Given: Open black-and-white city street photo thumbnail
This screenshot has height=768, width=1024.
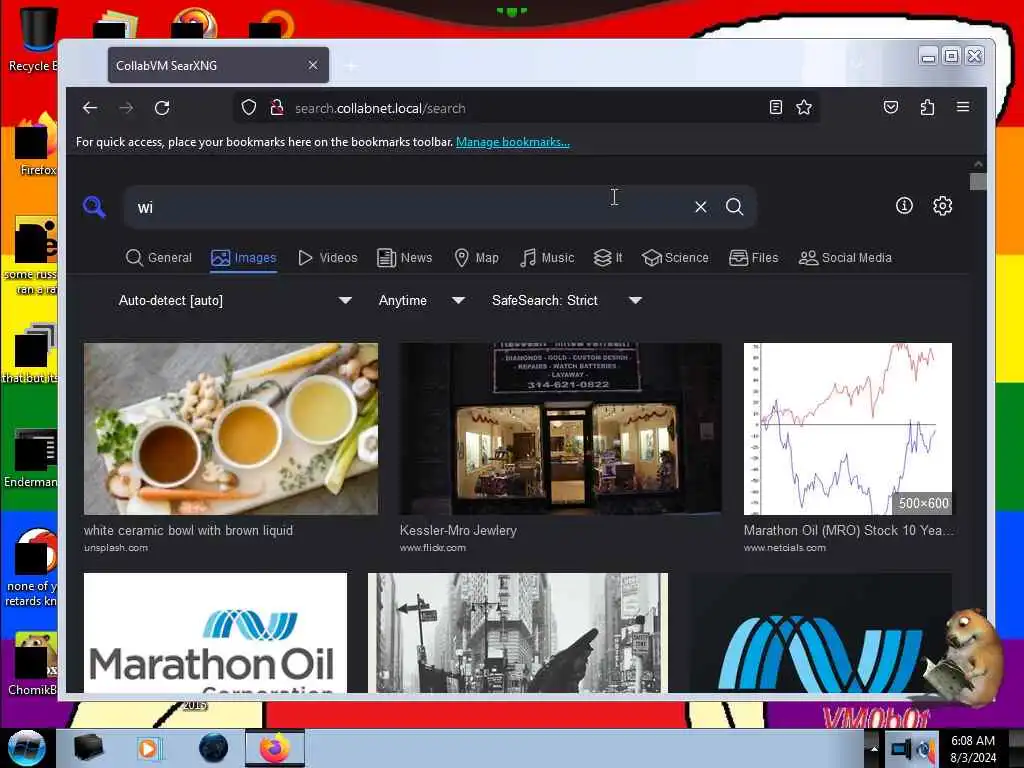Looking at the screenshot, I should pyautogui.click(x=518, y=633).
